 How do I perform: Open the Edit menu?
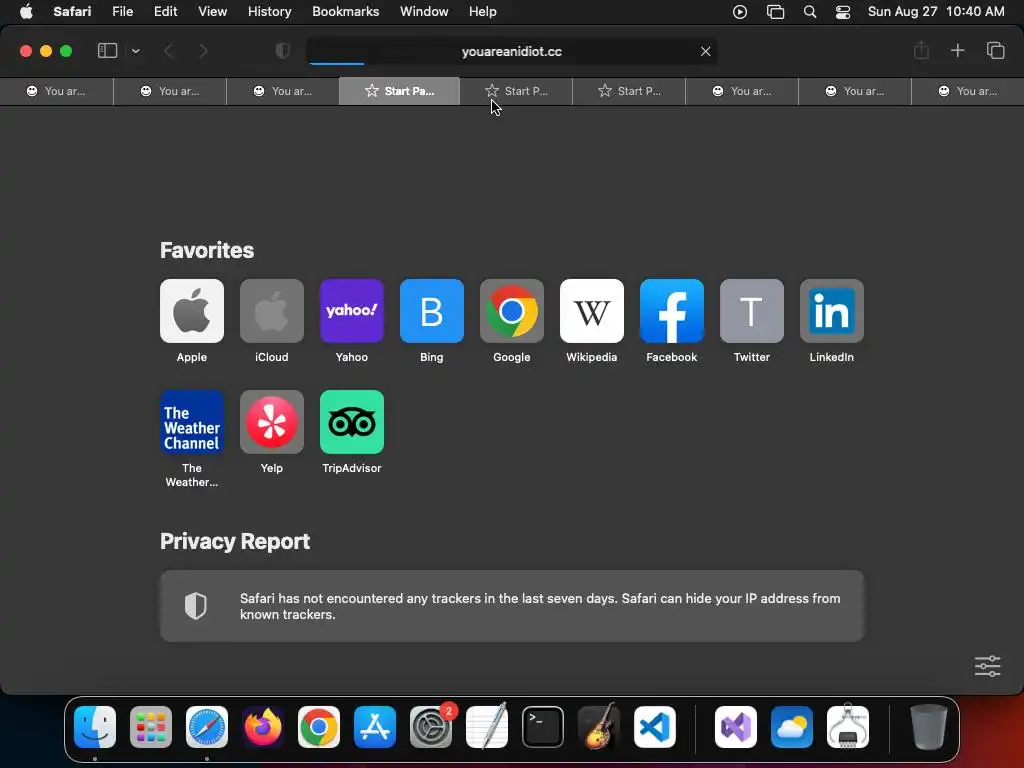click(165, 12)
